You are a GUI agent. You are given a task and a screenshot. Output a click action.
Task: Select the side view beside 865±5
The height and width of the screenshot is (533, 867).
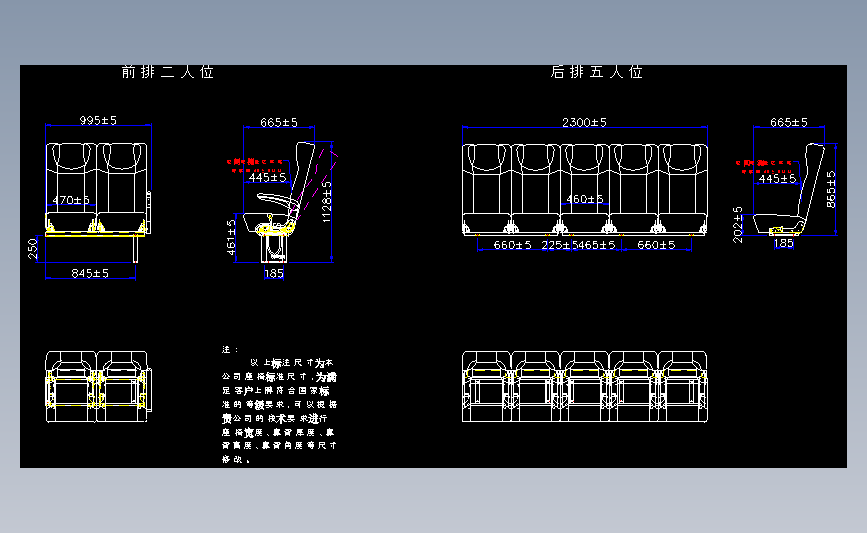click(788, 189)
